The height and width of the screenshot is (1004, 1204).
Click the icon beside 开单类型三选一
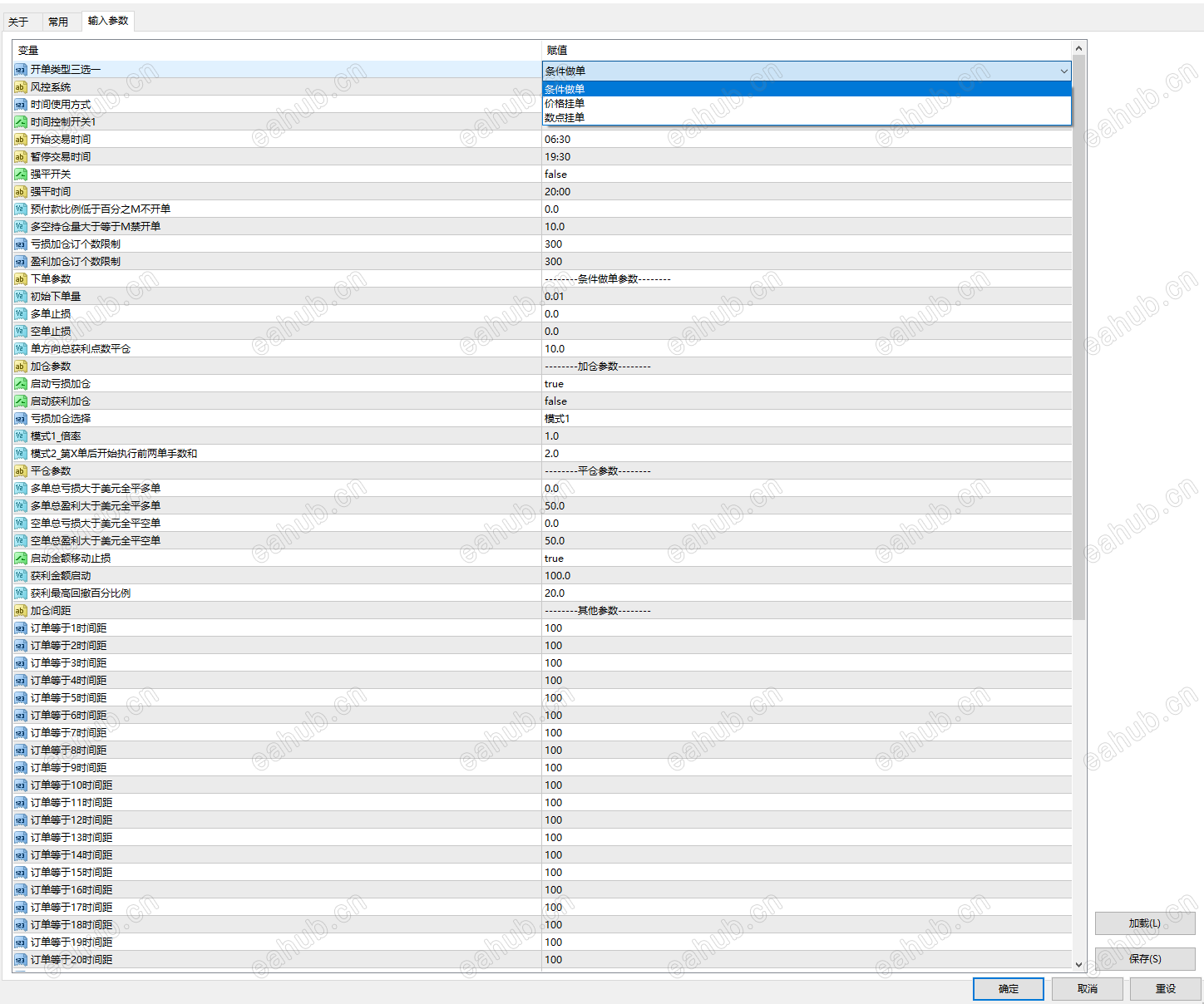coord(21,70)
